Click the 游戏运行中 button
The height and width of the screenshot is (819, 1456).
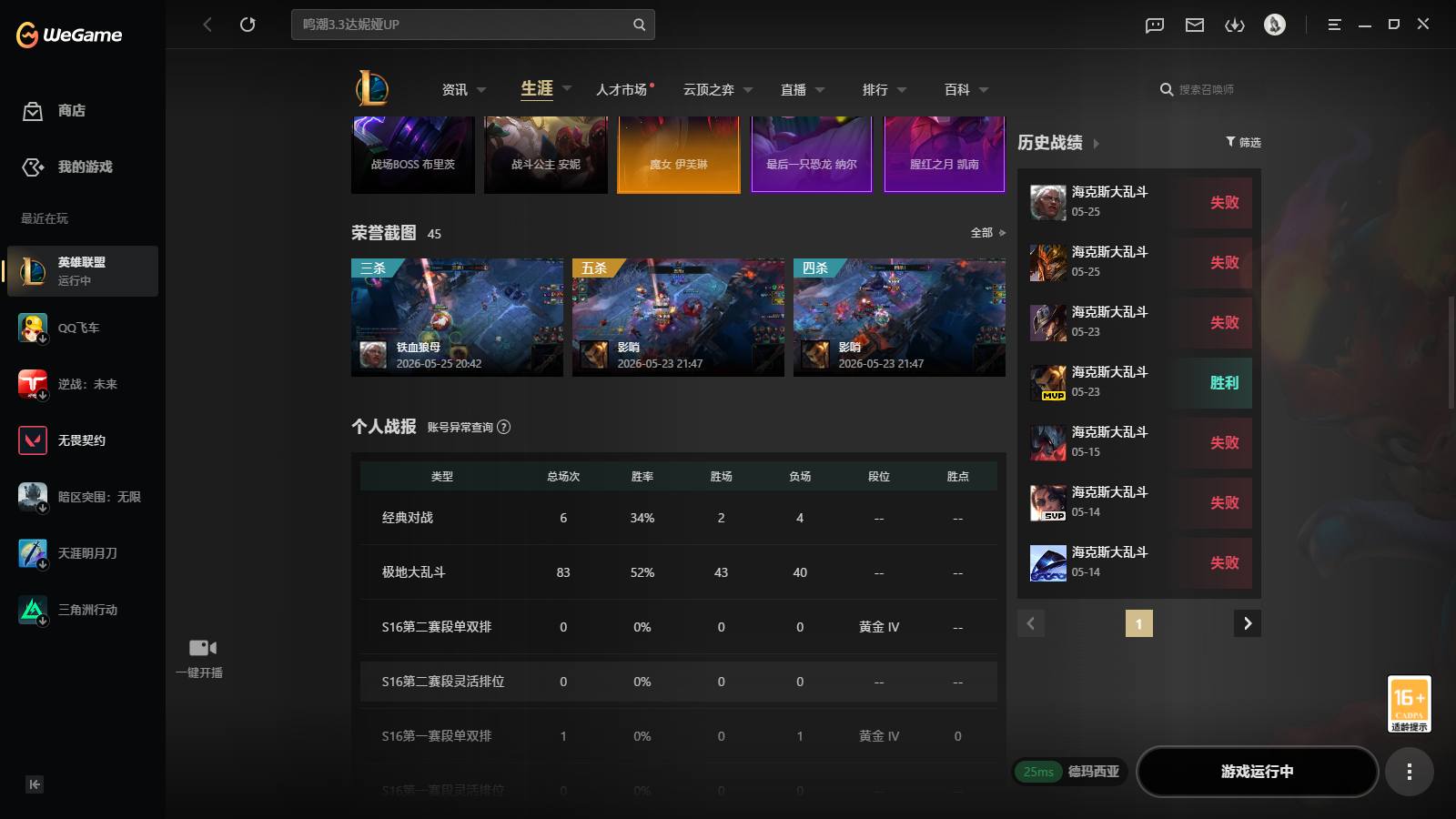[x=1258, y=772]
